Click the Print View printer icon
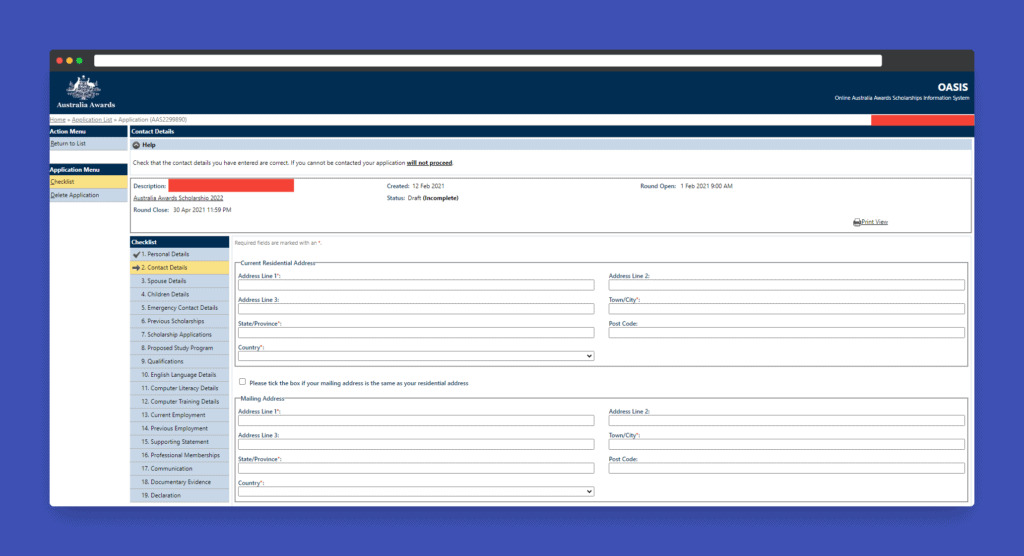1024x556 pixels. 857,222
